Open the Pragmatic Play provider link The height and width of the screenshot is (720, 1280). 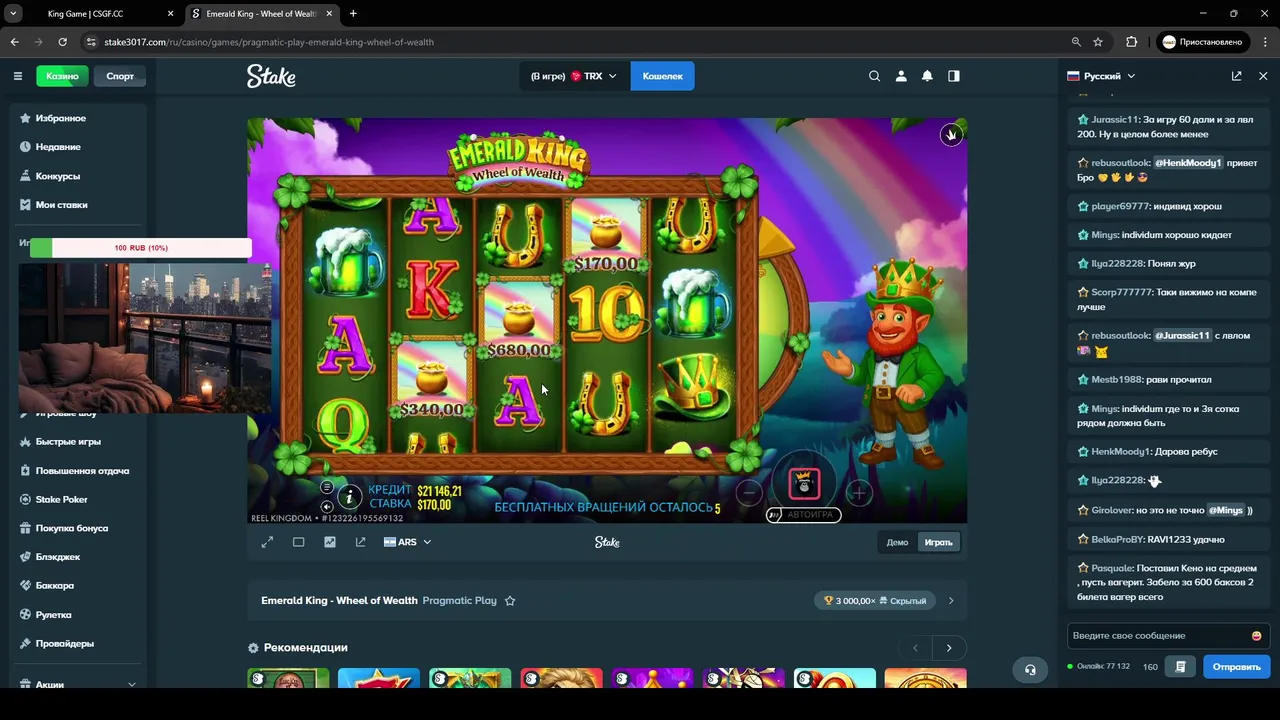[460, 601]
